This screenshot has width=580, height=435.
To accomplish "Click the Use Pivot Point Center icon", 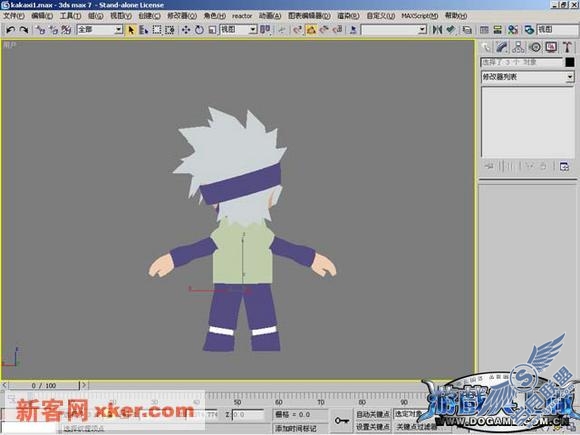I will pos(265,30).
